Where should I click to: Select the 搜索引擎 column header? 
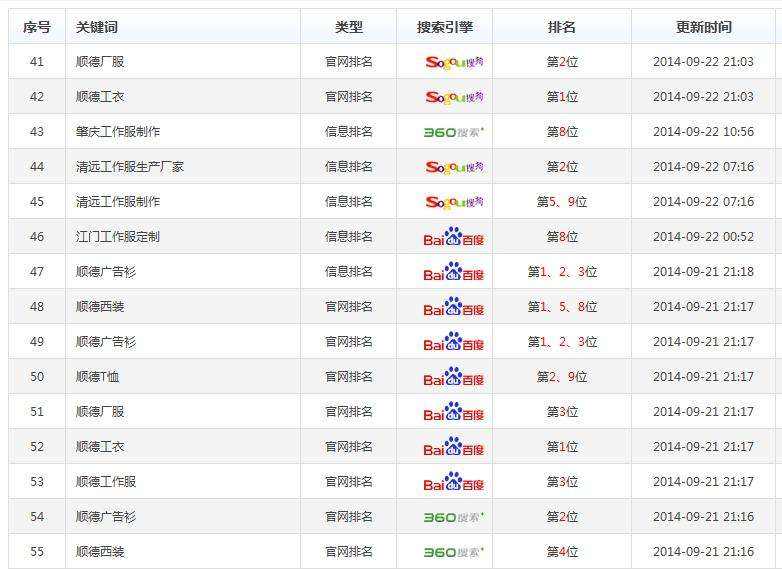(x=445, y=27)
